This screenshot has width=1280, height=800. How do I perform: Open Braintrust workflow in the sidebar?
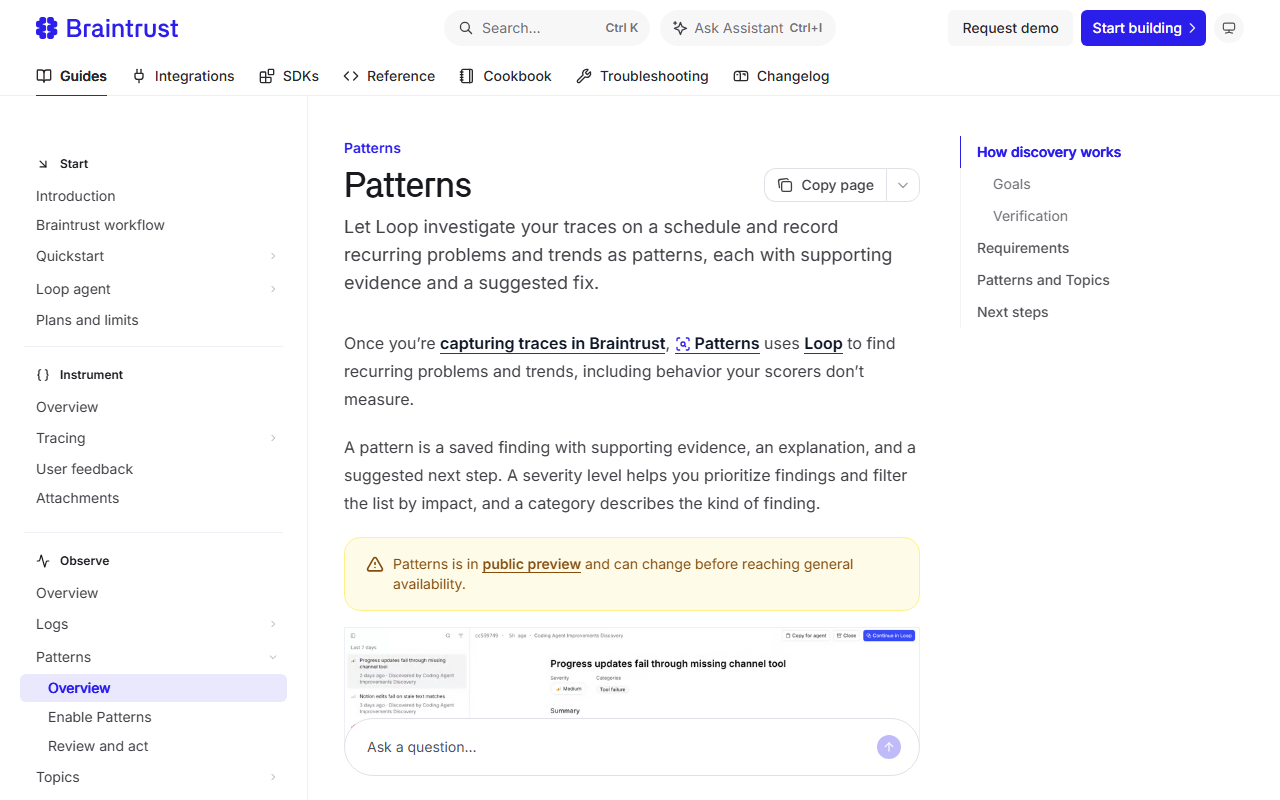100,225
